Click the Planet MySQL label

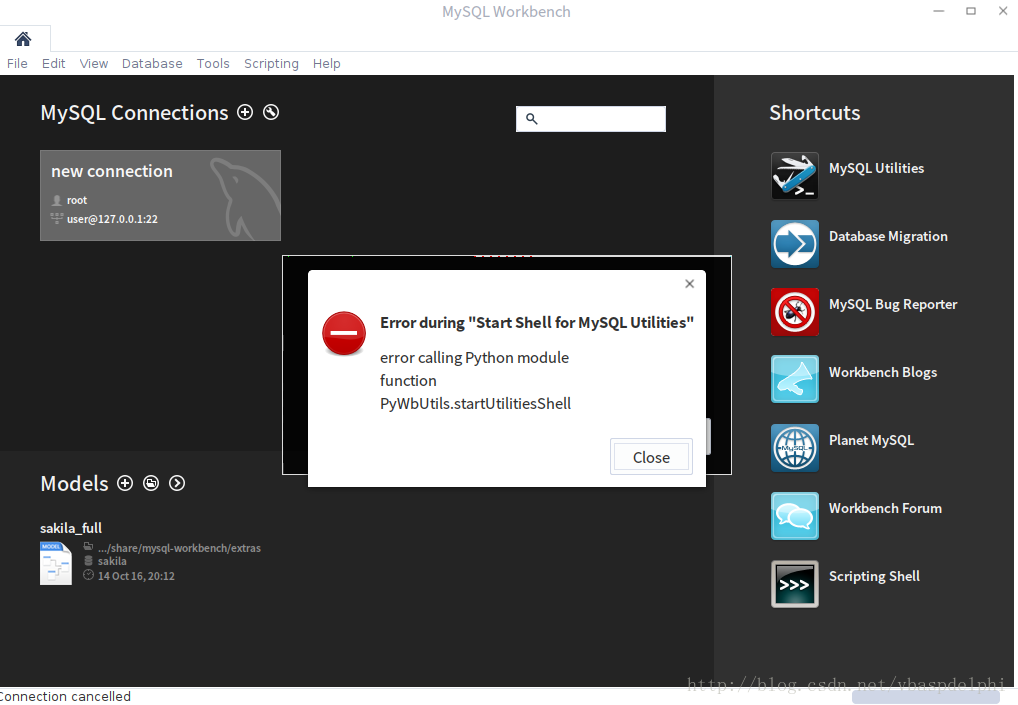click(871, 440)
